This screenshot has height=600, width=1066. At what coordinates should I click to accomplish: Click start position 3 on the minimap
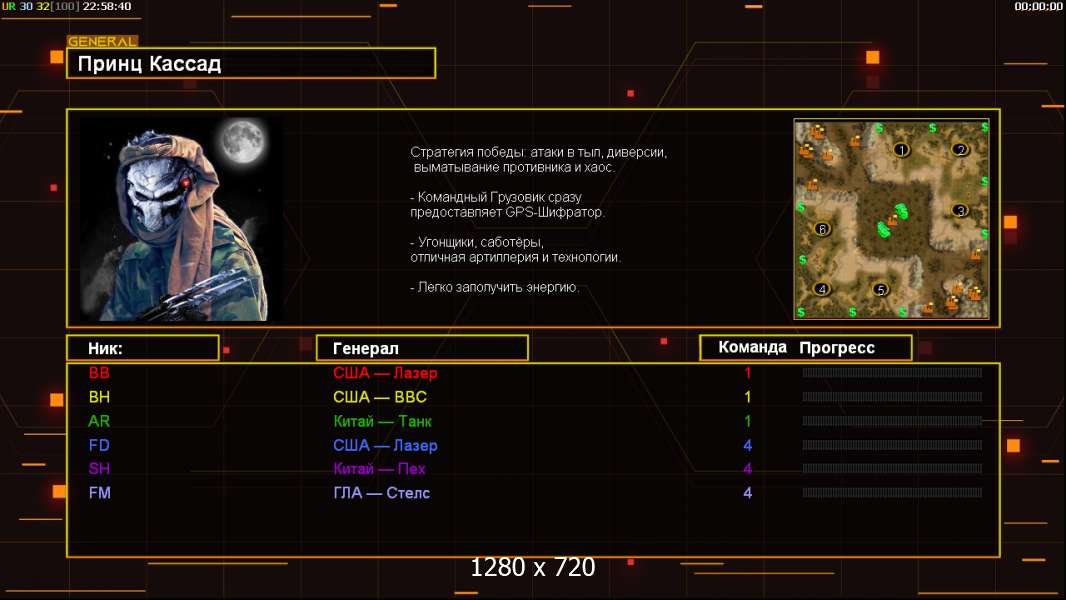point(960,210)
